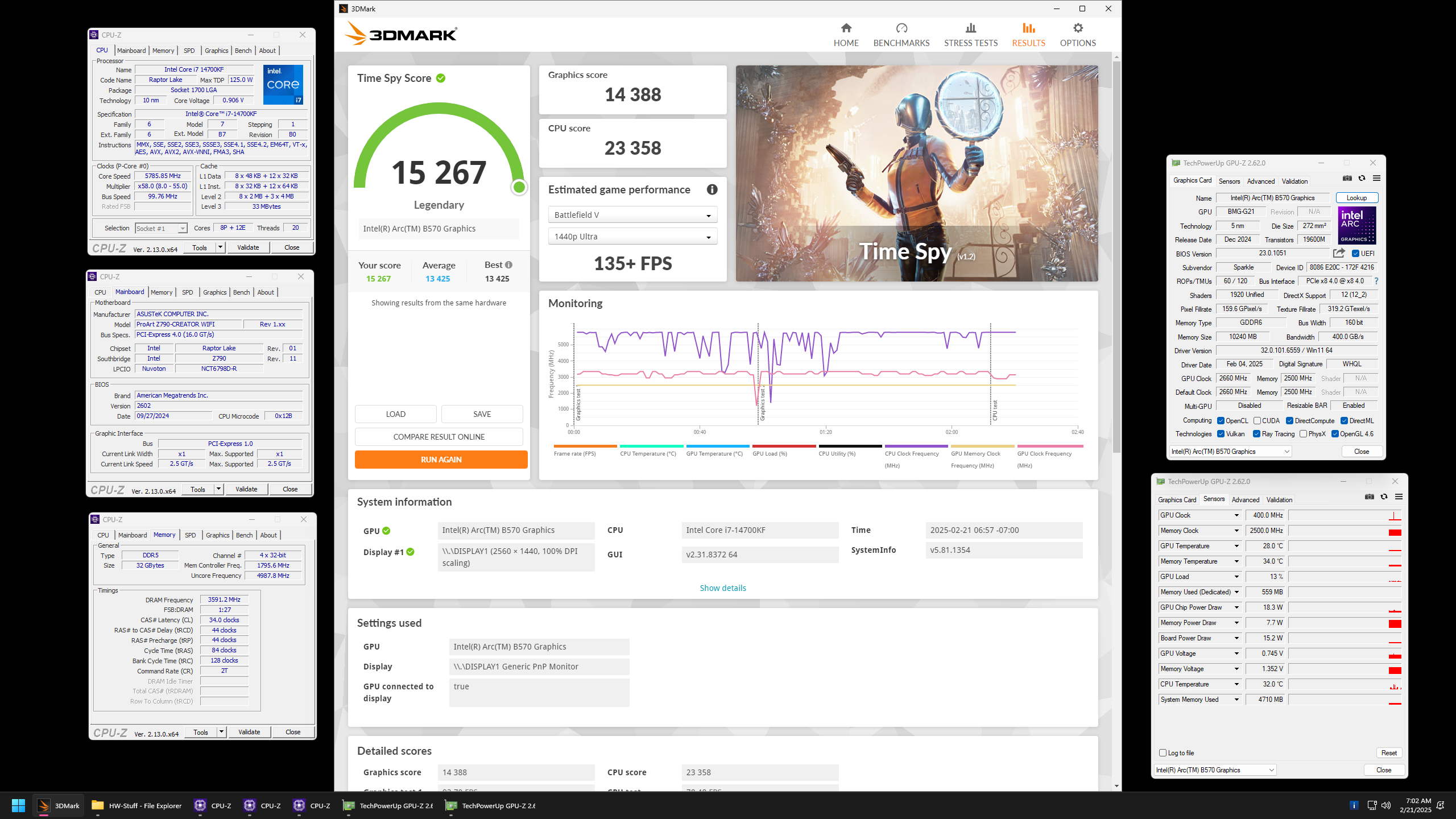Click the Intel ARC logo in GPU-Z
This screenshot has height=819, width=1456.
click(1357, 226)
